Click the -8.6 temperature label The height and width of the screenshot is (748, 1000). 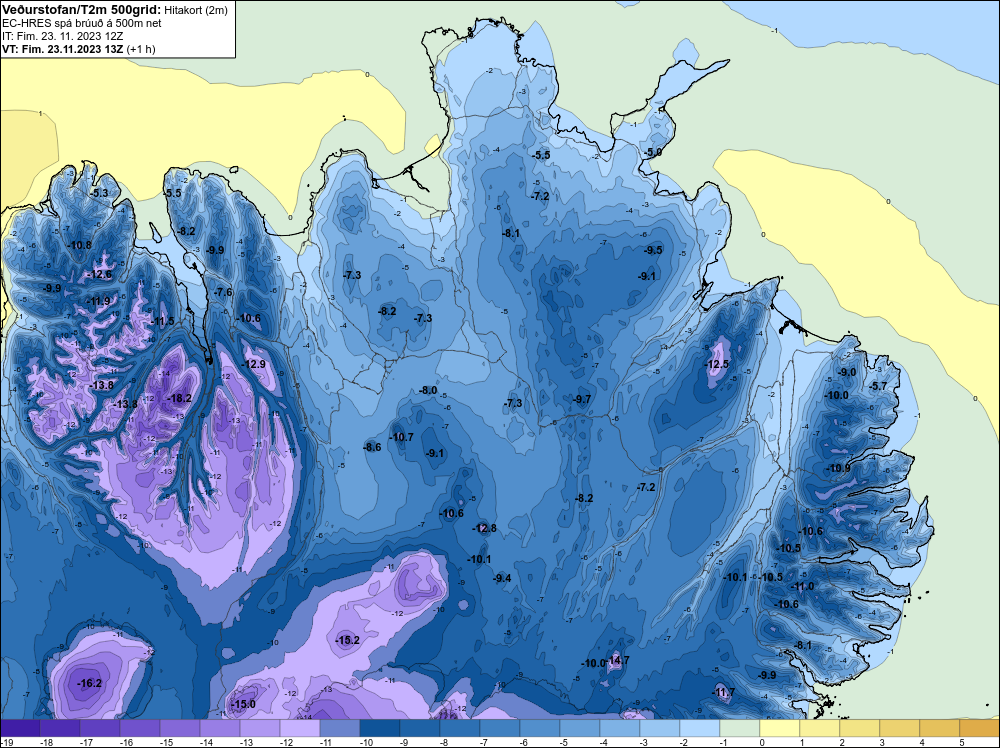[372, 447]
